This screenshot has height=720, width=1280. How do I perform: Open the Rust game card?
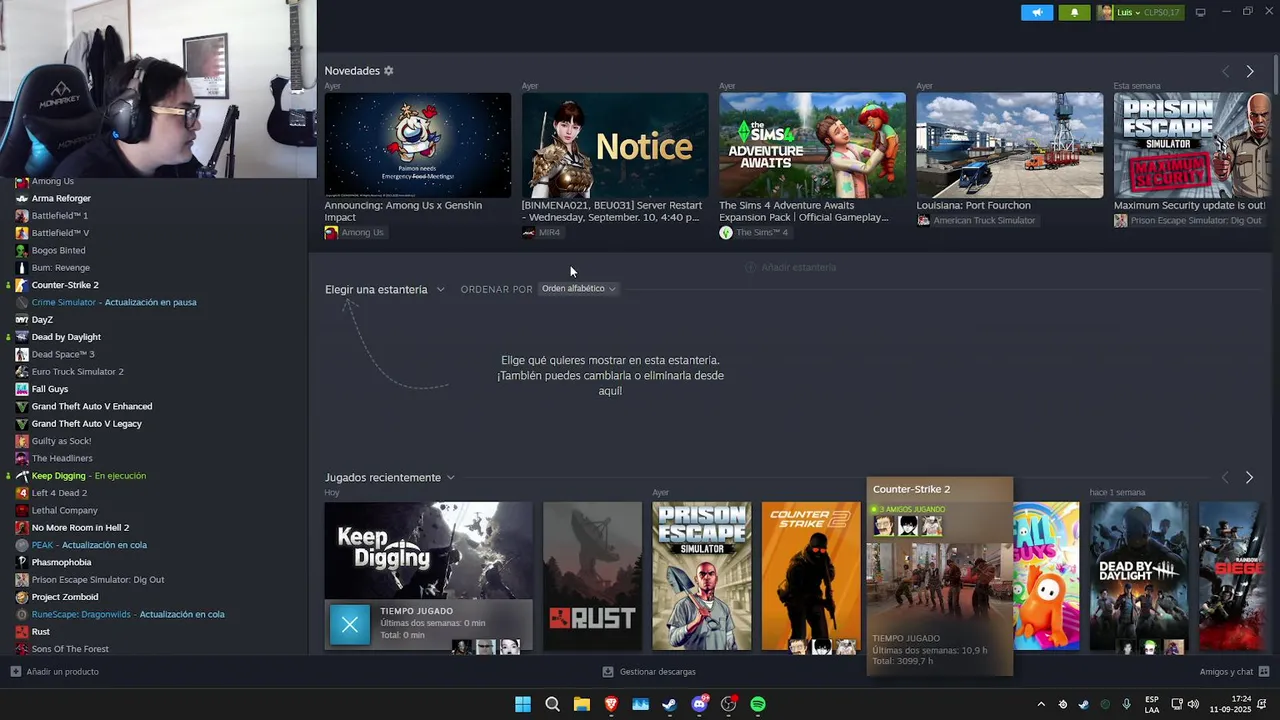(x=592, y=576)
